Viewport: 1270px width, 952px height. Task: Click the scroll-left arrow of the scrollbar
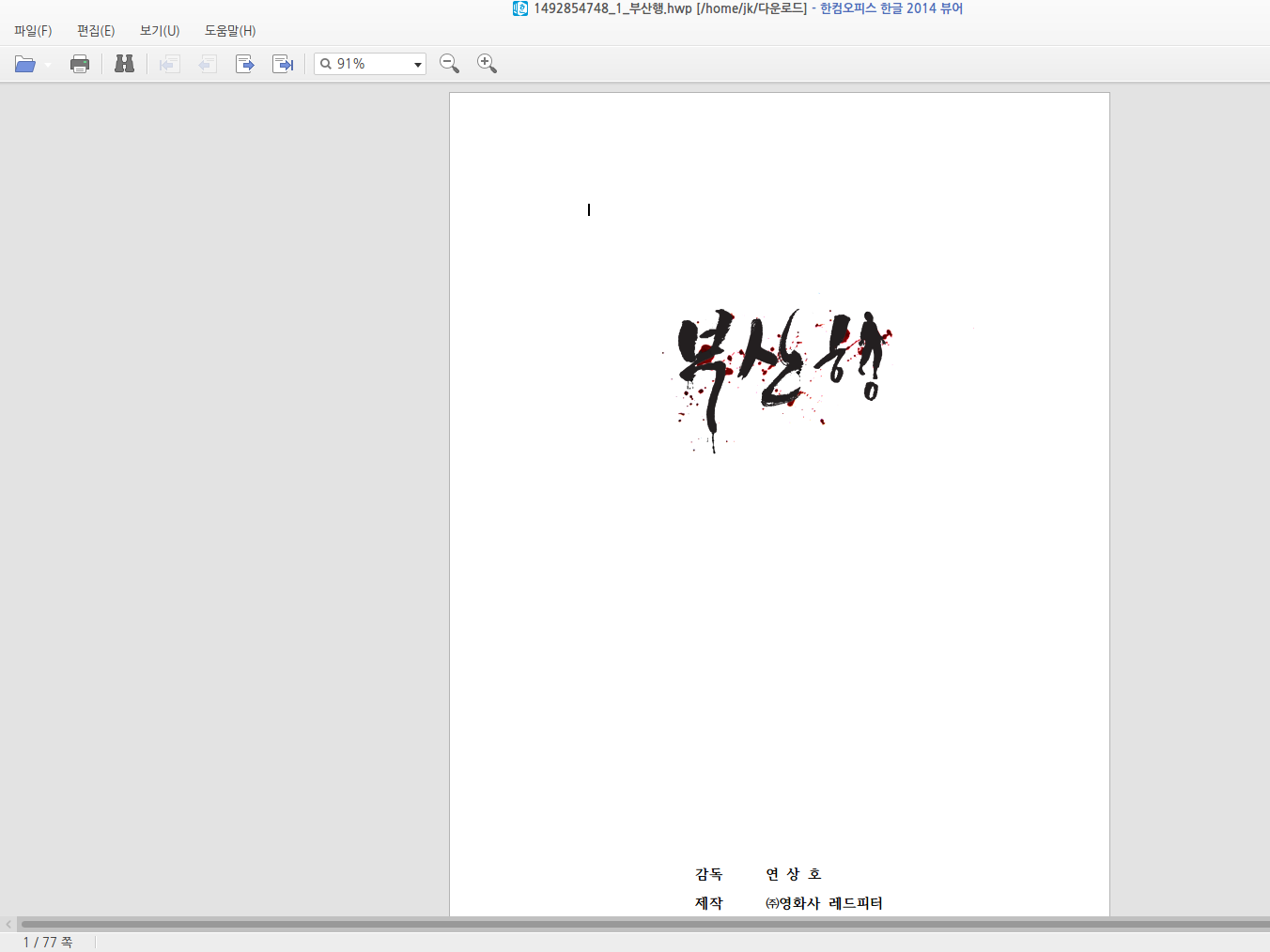point(8,925)
